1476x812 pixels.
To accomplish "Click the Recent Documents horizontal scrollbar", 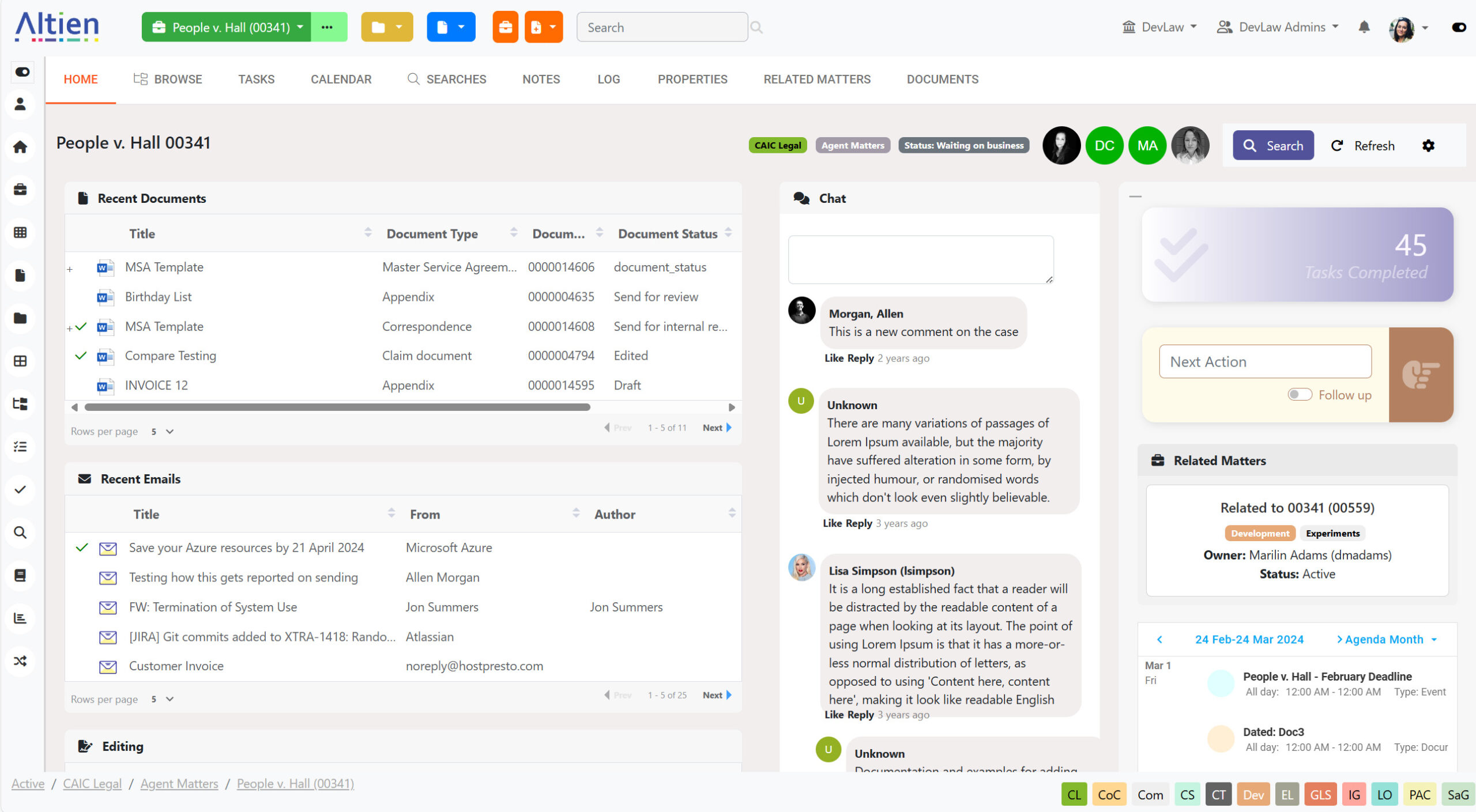I will click(x=337, y=407).
